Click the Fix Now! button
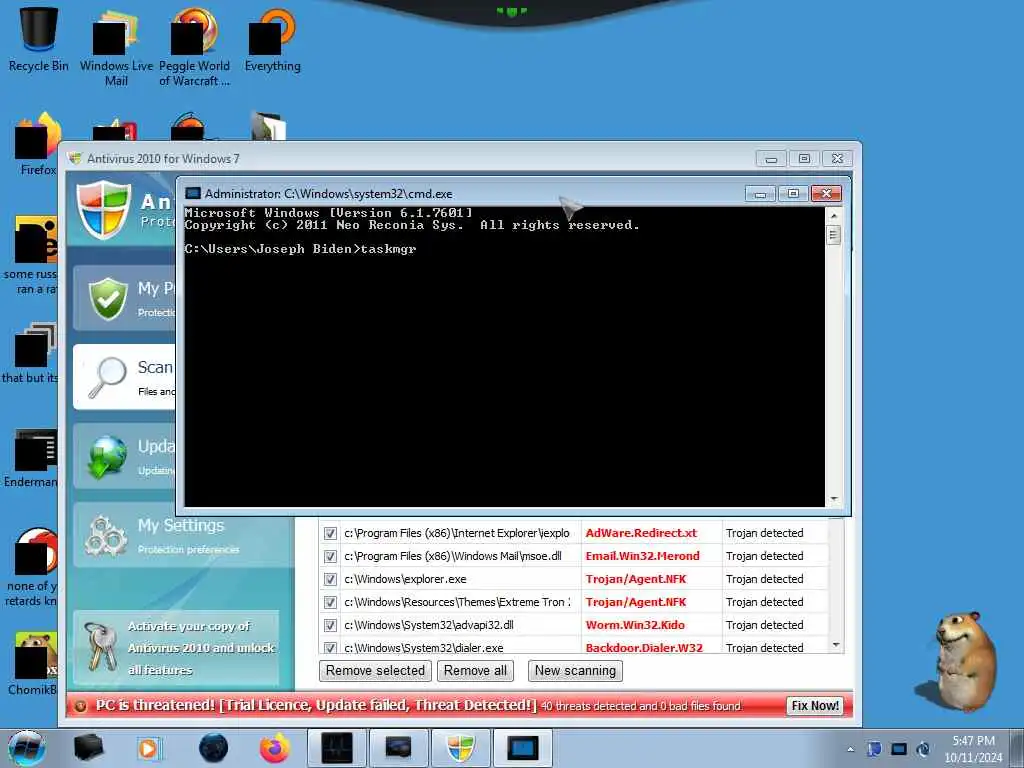 click(814, 706)
